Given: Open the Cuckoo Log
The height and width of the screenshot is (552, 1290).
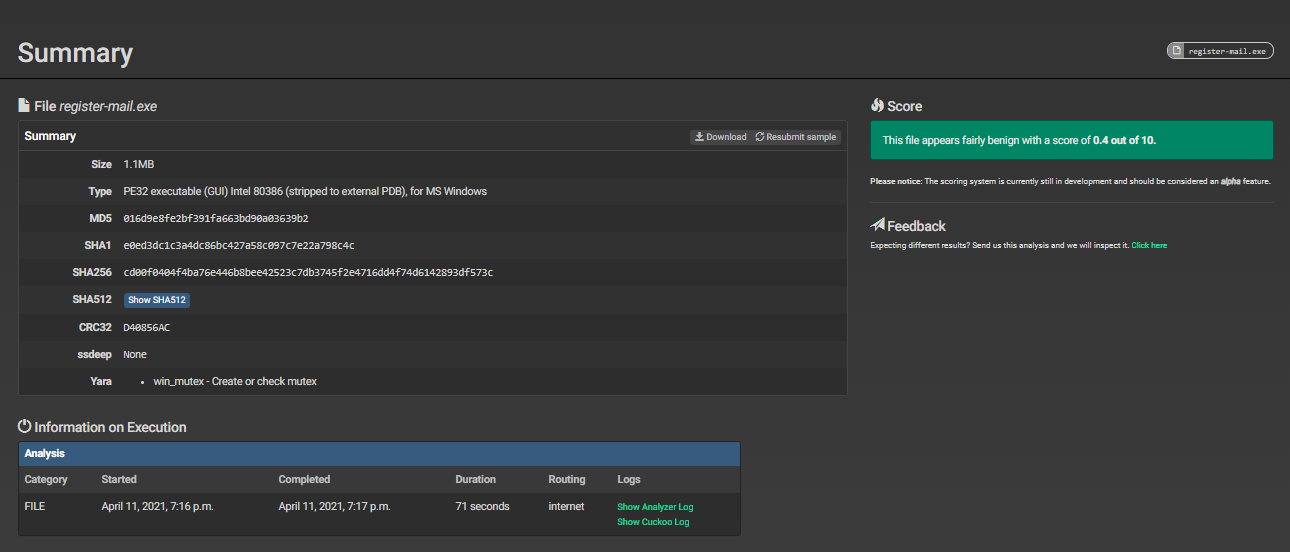Looking at the screenshot, I should [x=653, y=522].
